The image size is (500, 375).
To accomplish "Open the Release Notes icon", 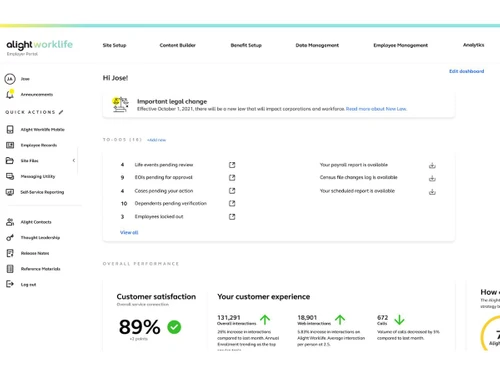I will click(x=10, y=253).
